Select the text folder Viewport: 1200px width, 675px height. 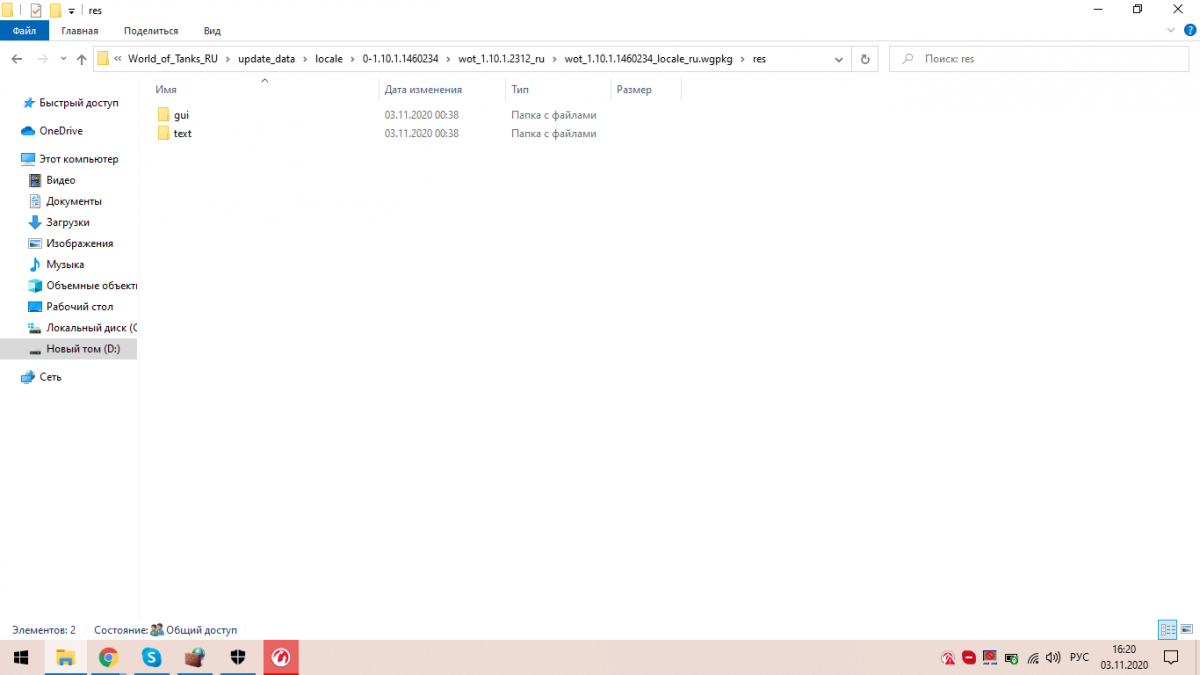point(182,133)
